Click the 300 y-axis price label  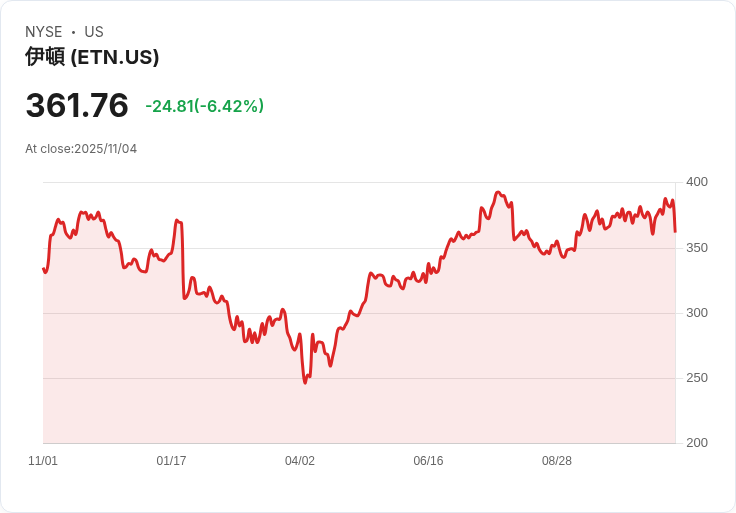(697, 313)
